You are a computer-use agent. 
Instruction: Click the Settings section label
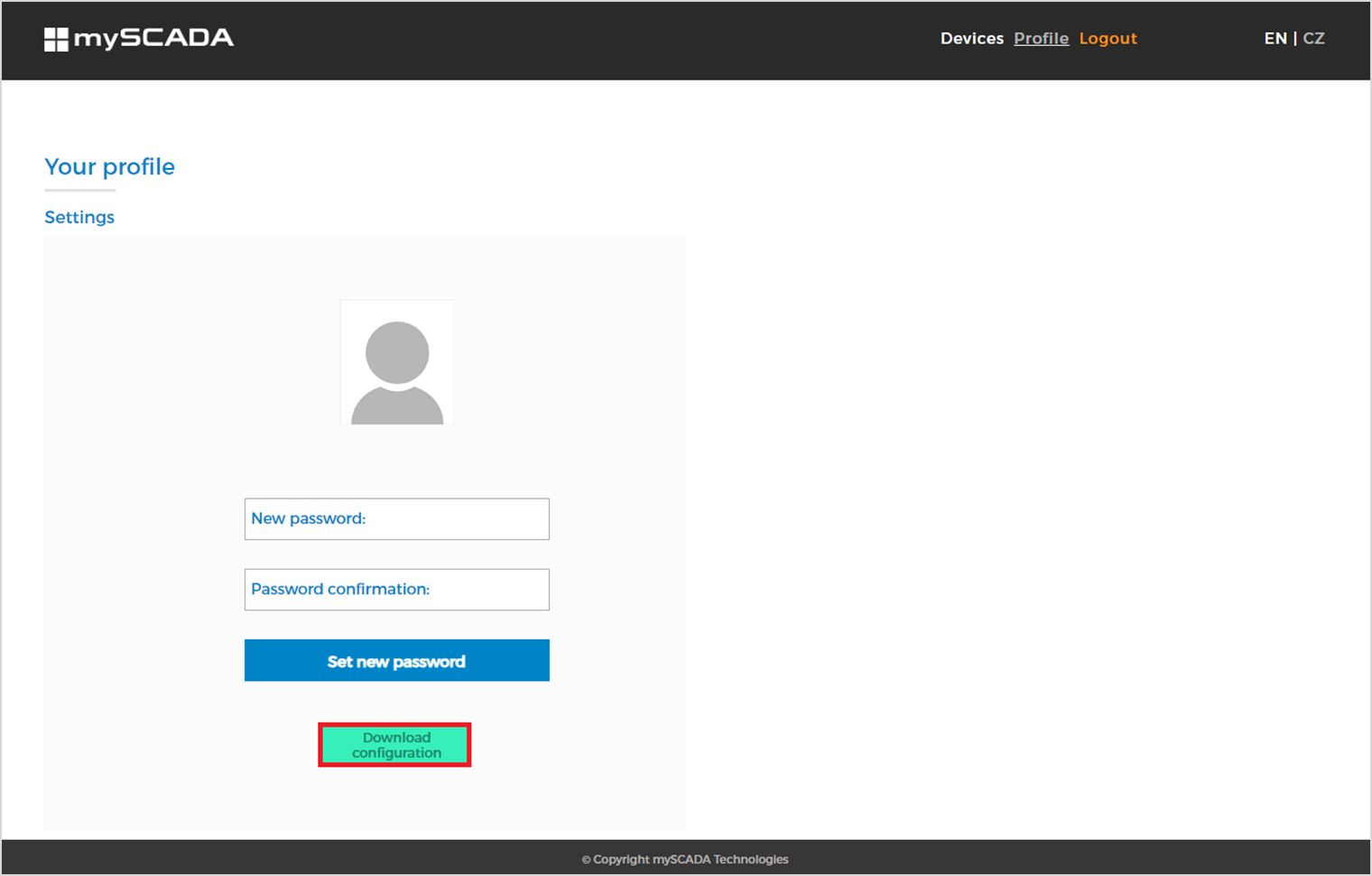pos(79,218)
